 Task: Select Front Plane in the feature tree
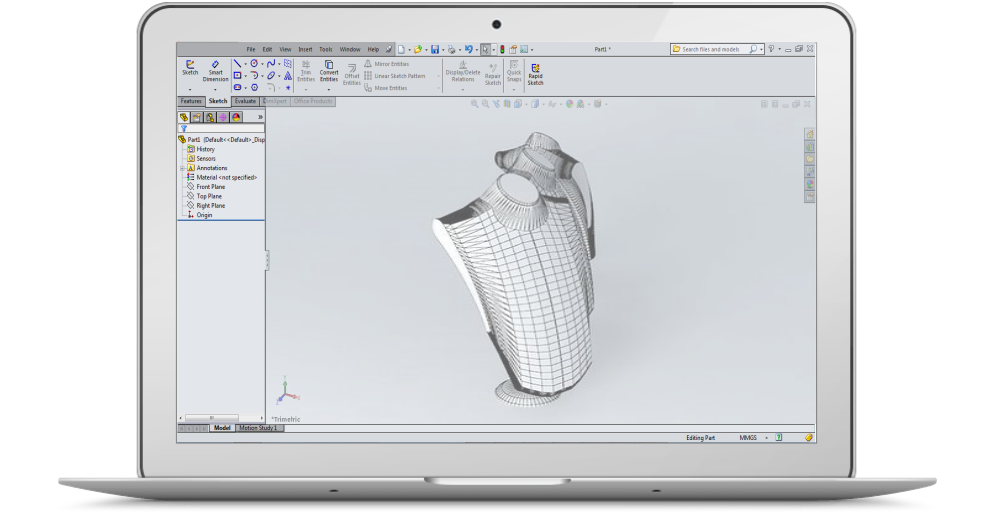(210, 187)
